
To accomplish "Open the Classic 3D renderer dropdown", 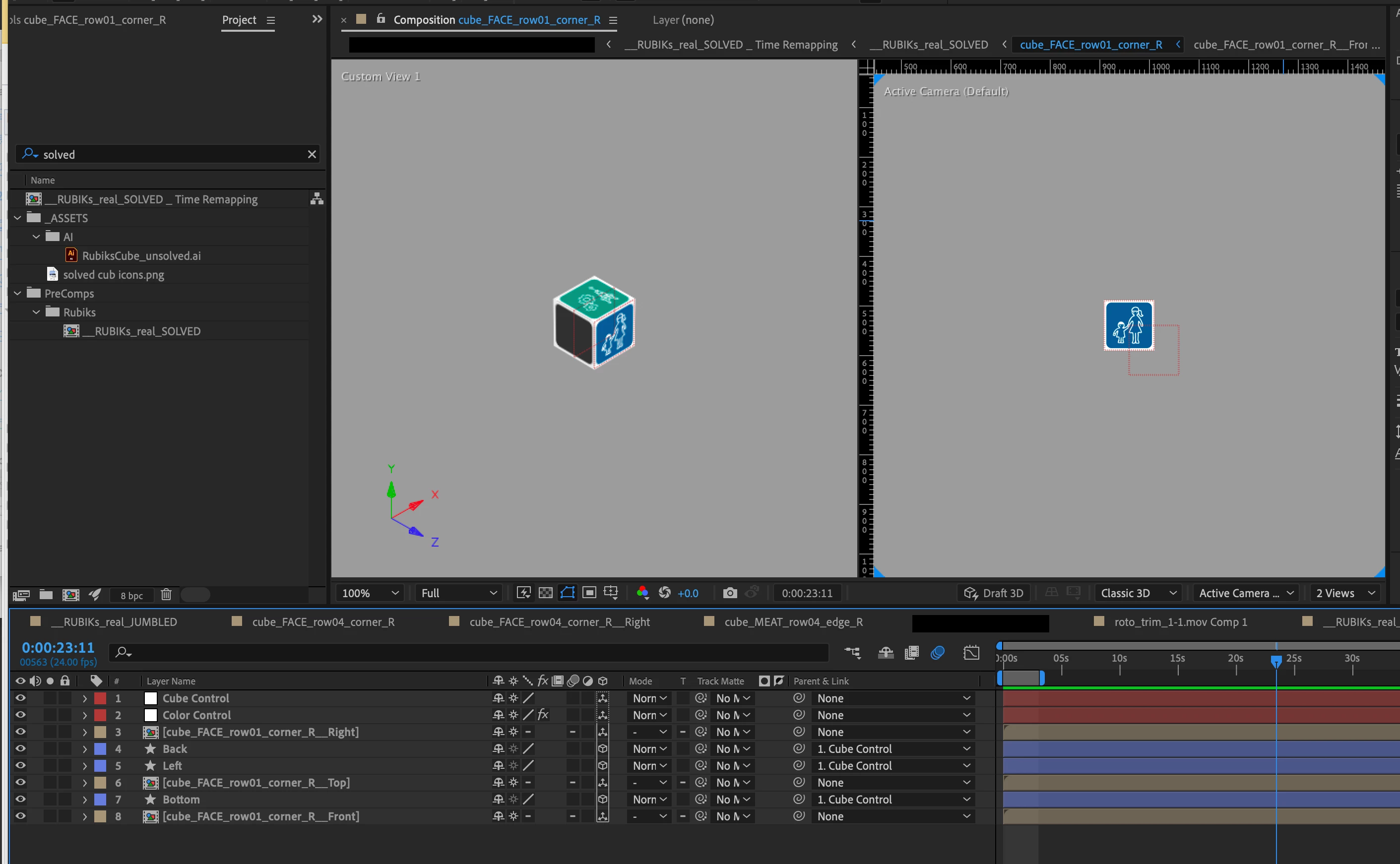I will click(x=1138, y=593).
